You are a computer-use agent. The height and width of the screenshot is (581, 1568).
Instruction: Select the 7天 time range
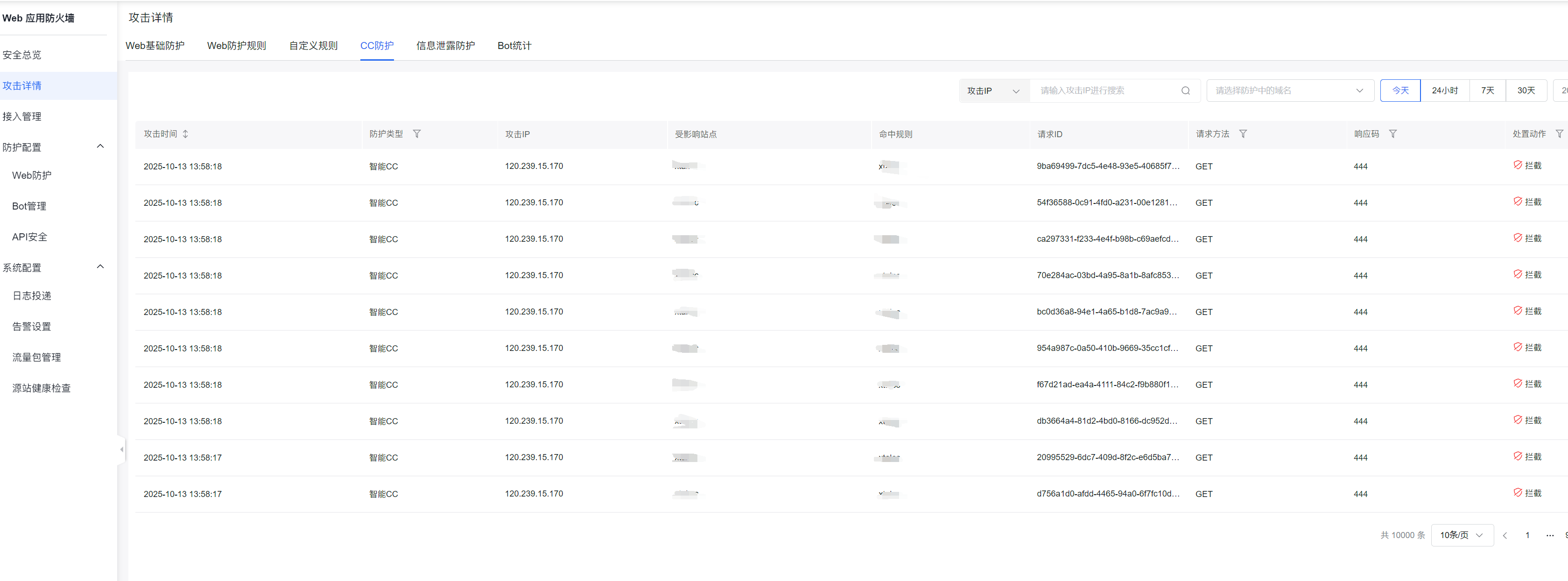coord(1487,91)
